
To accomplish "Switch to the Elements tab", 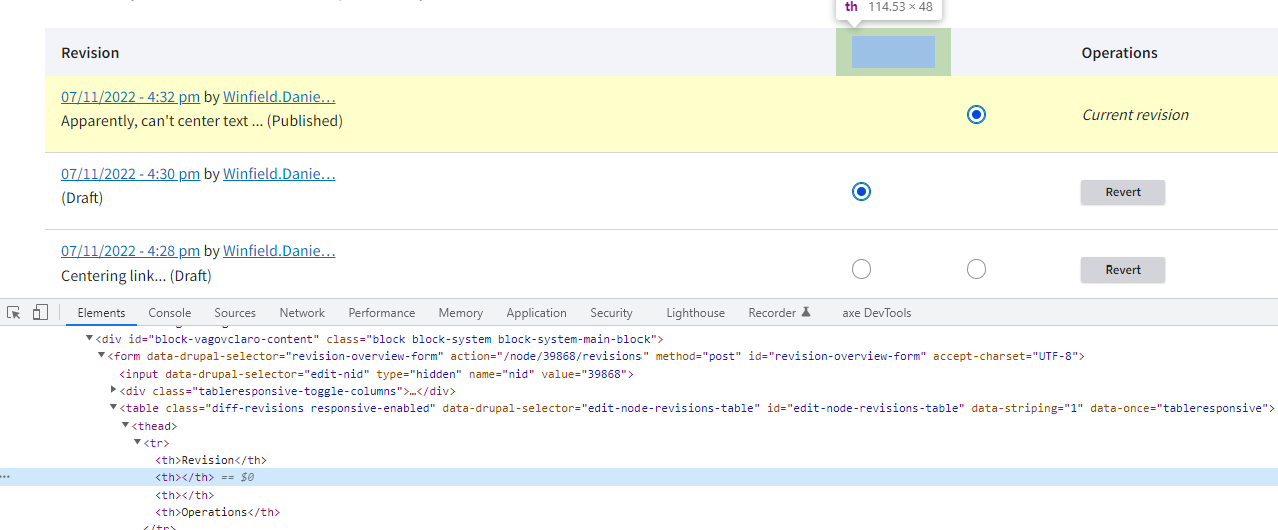I will pyautogui.click(x=101, y=313).
